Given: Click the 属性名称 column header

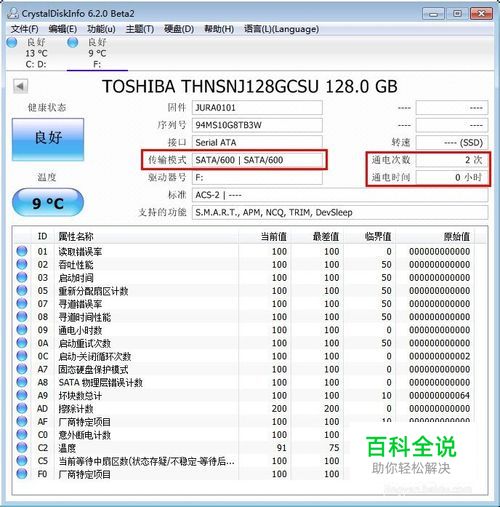Looking at the screenshot, I should pos(146,236).
